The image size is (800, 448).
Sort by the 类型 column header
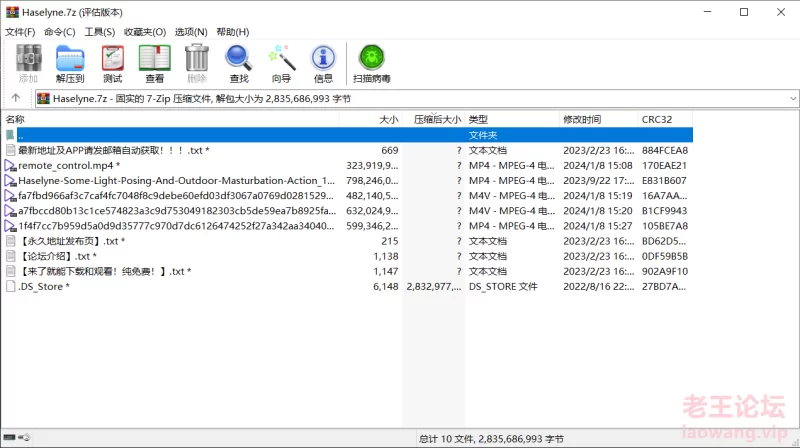pyautogui.click(x=512, y=119)
